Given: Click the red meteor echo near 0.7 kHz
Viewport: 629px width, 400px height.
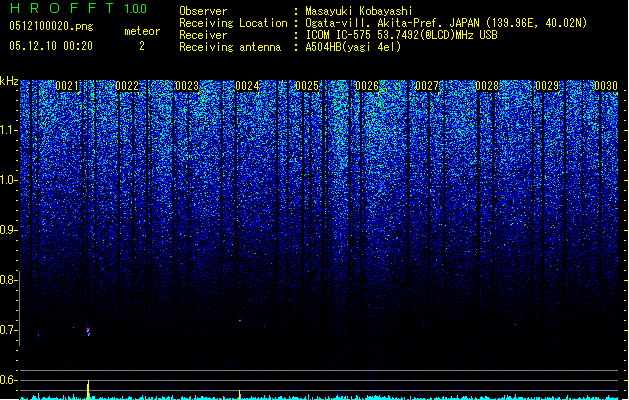Looking at the screenshot, I should (x=88, y=331).
